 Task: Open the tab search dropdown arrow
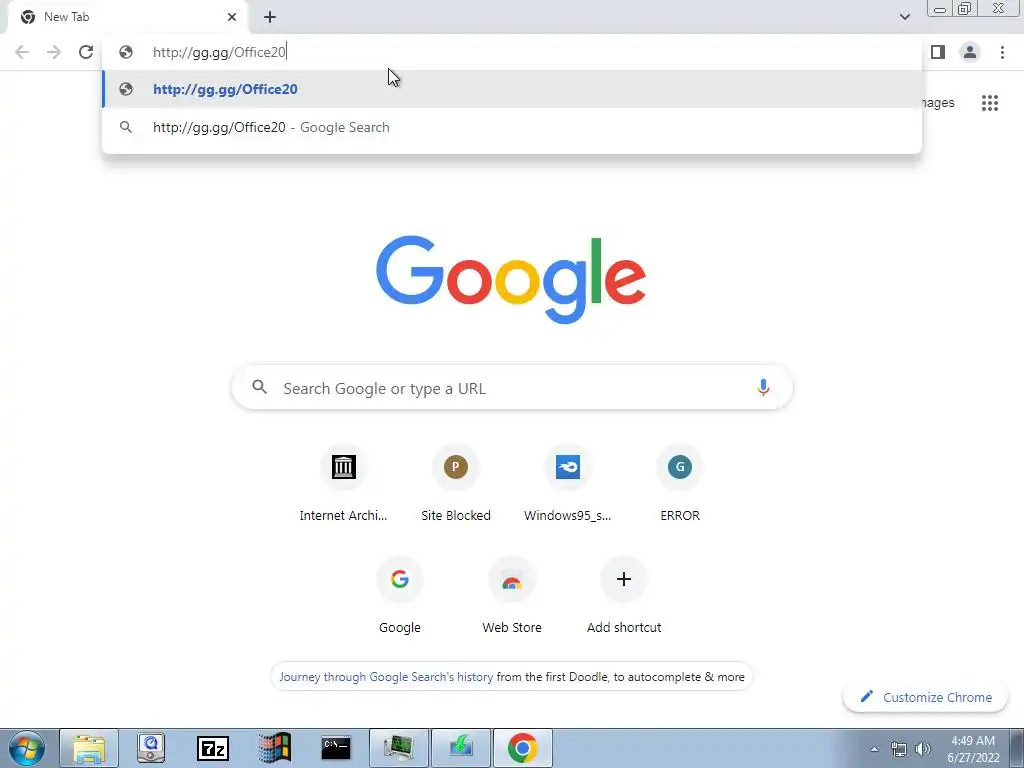point(904,17)
